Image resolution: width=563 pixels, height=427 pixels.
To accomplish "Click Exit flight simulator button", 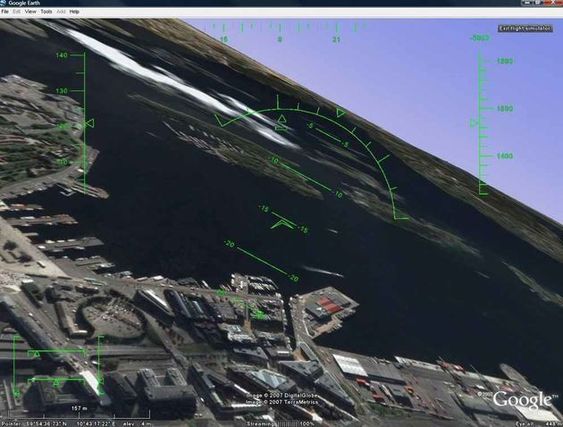I will [525, 28].
